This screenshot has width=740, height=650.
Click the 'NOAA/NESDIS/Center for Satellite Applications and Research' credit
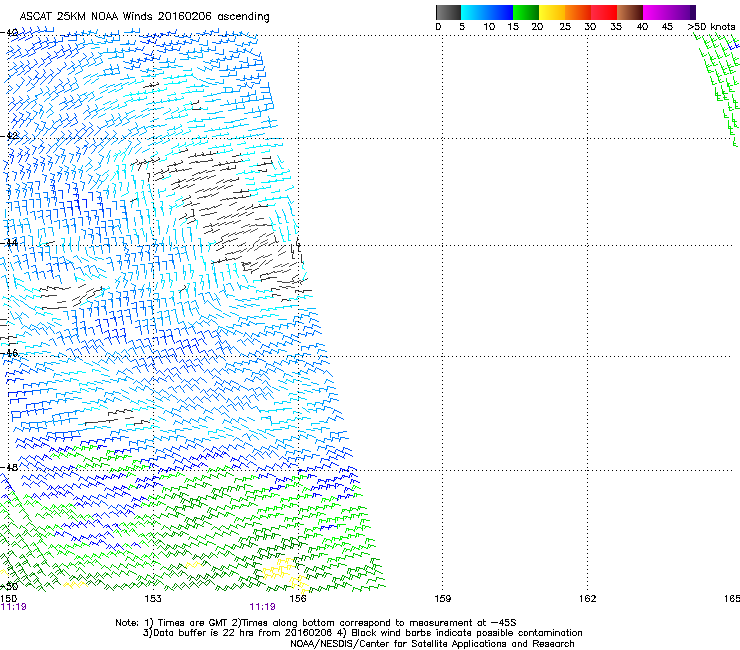(432, 644)
